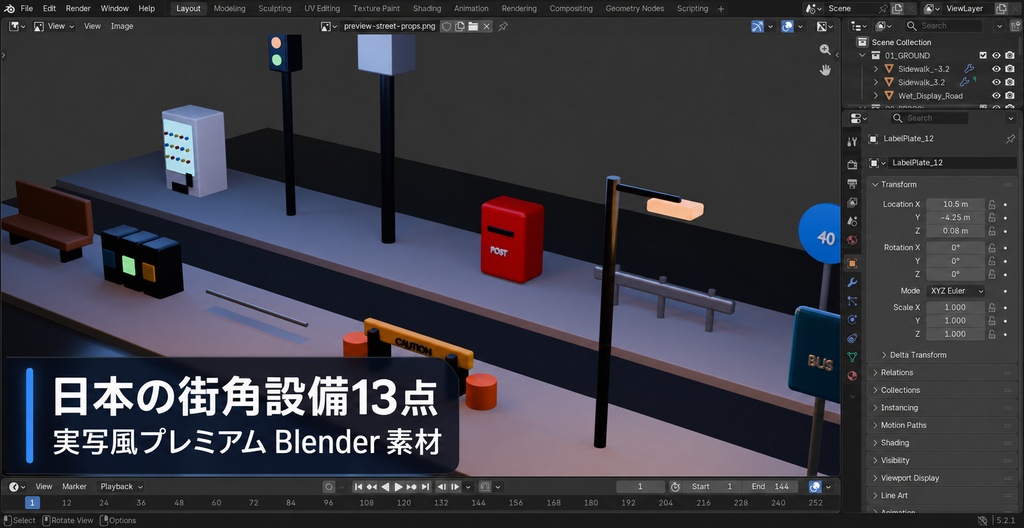Toggle the lock for Scale Z
The image size is (1024, 528).
pyautogui.click(x=992, y=334)
